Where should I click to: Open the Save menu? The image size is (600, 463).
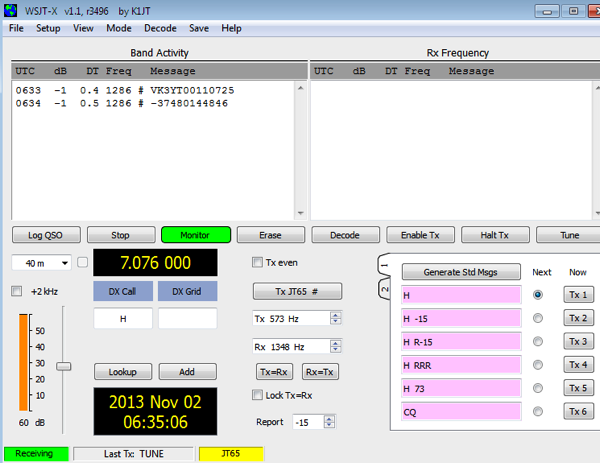click(x=199, y=28)
